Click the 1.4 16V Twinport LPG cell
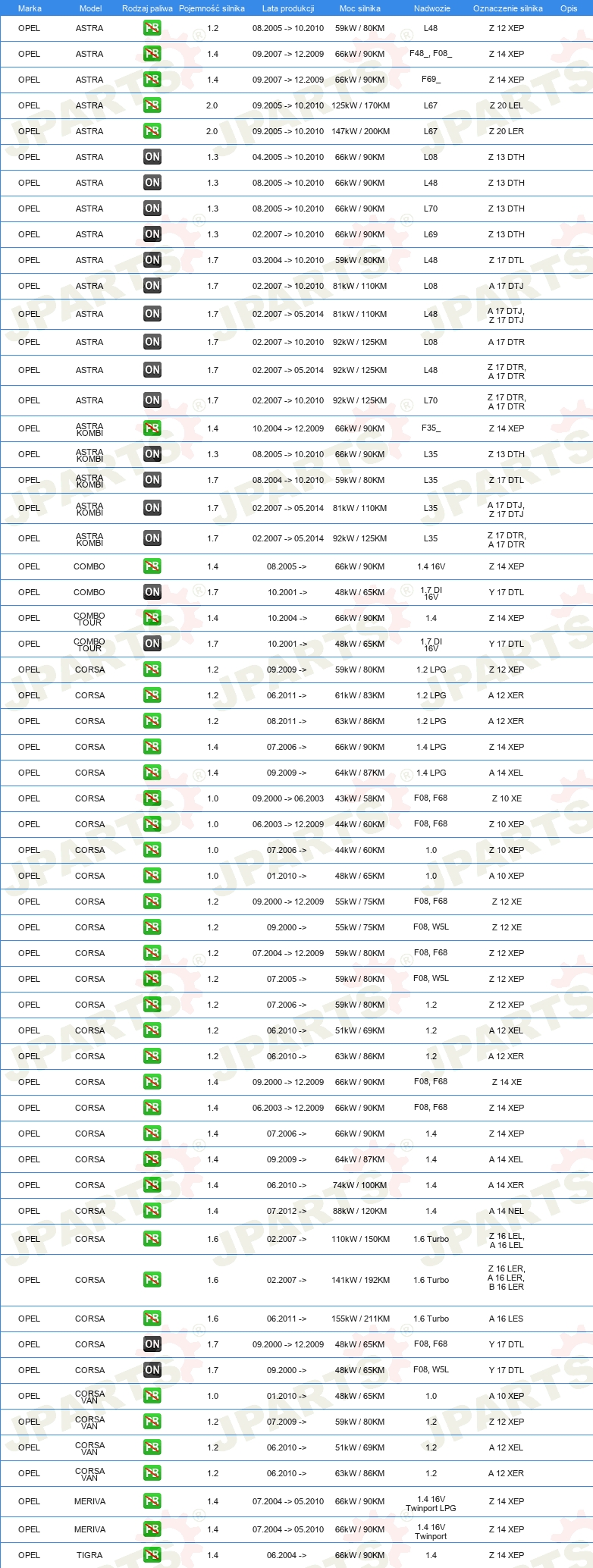 431,1504
